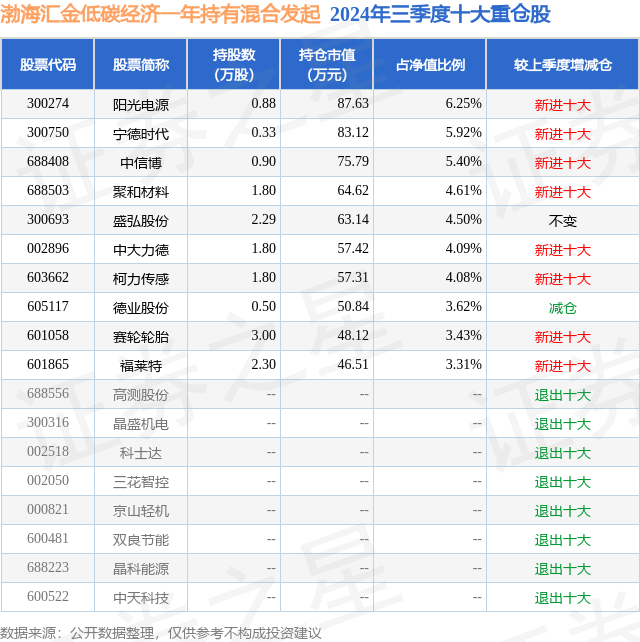Select stock name 宁德时代
The image size is (640, 642).
pyautogui.click(x=141, y=134)
